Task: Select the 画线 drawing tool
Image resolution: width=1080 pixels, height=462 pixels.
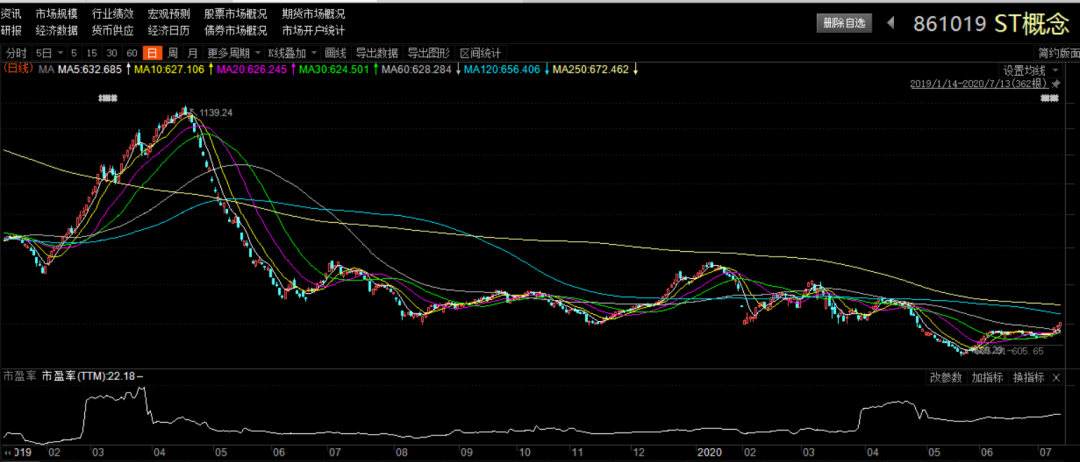Action: click(335, 53)
